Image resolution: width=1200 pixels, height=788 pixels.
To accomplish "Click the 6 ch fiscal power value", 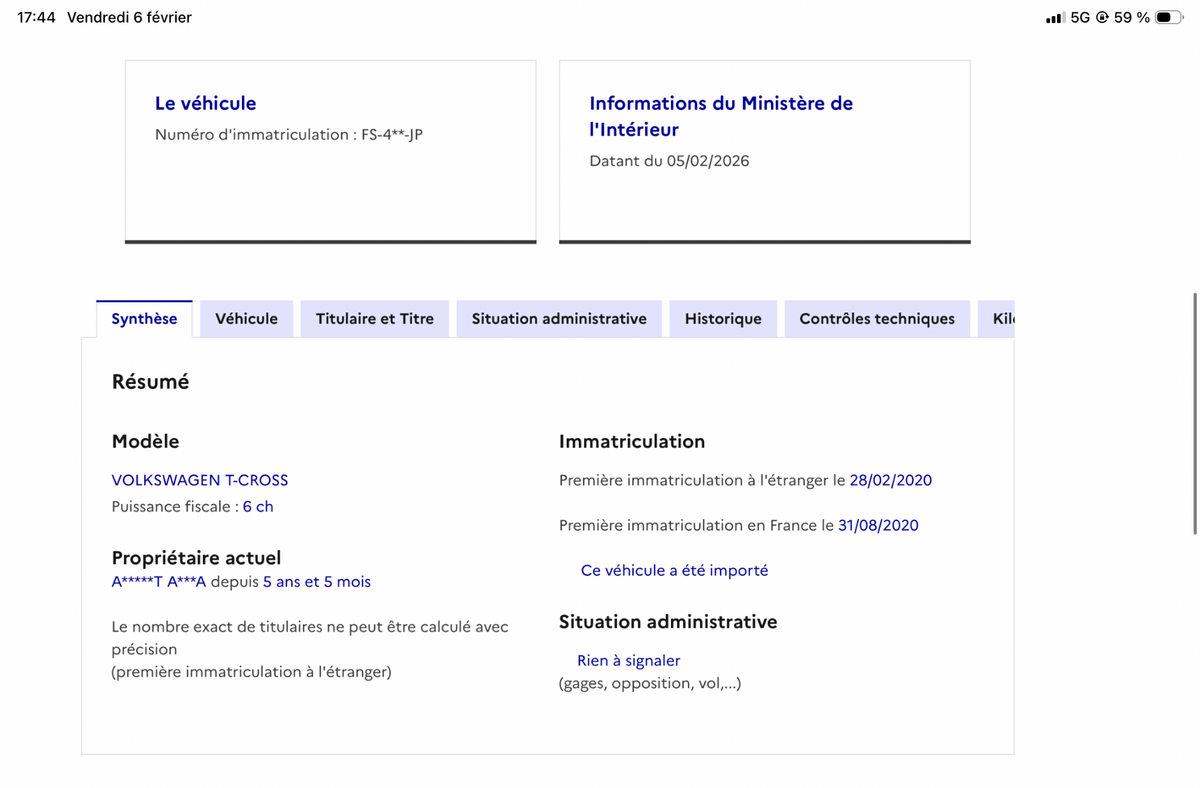I will tap(258, 506).
